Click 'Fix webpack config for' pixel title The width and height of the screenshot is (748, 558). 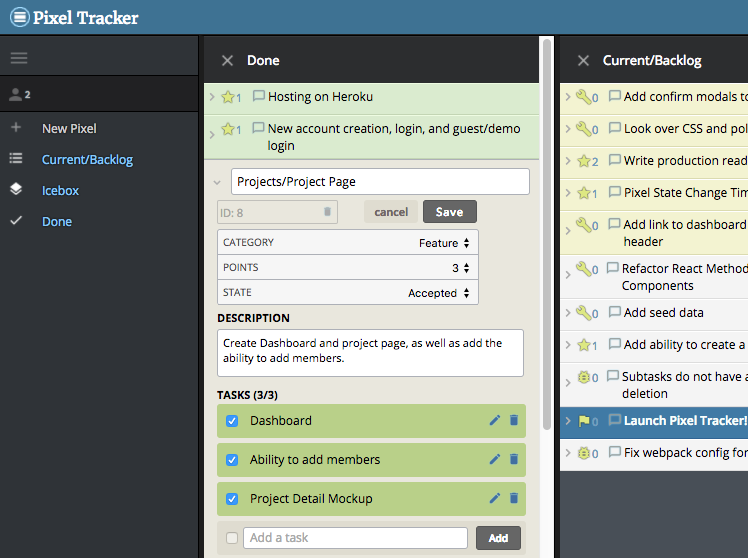686,453
